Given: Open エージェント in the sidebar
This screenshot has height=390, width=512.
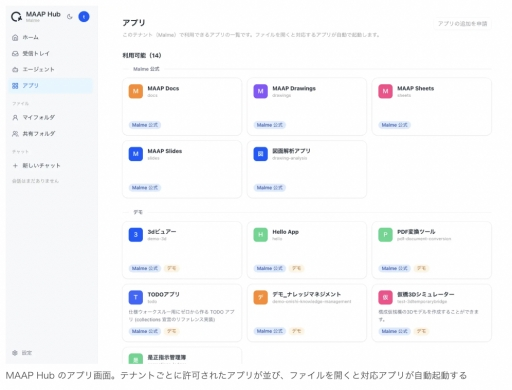Looking at the screenshot, I should point(50,69).
